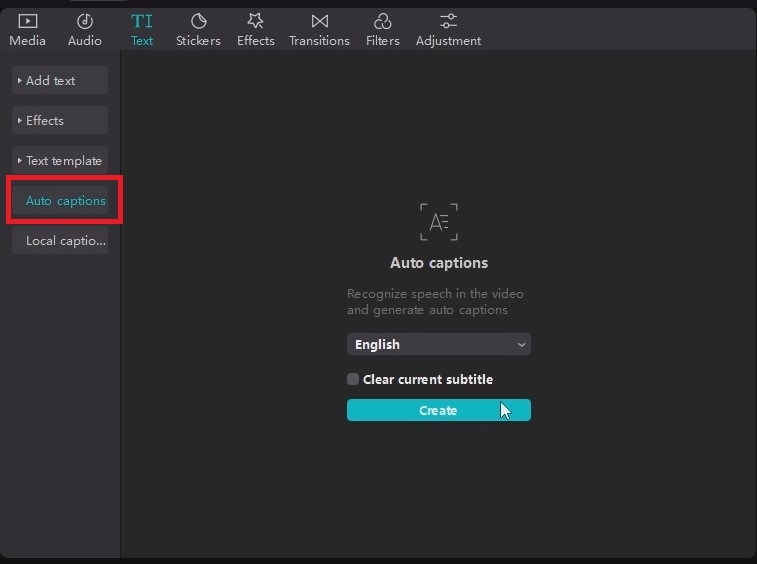Open the Adjustment sliders icon
Viewport: 757px width, 564px height.
(448, 21)
